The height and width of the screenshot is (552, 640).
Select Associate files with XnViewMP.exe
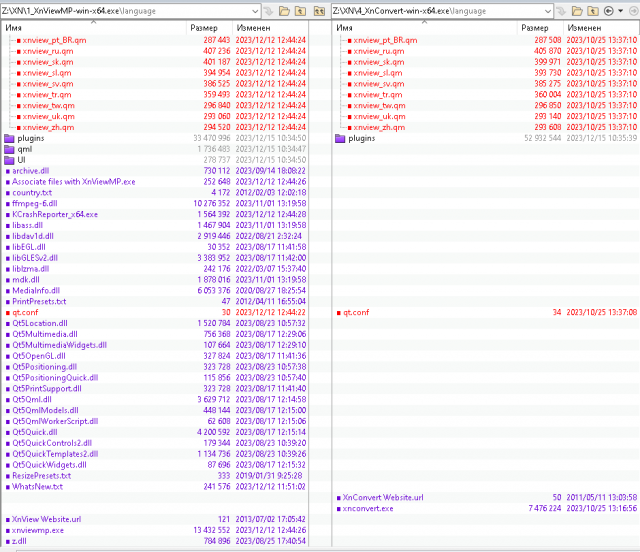point(155,182)
